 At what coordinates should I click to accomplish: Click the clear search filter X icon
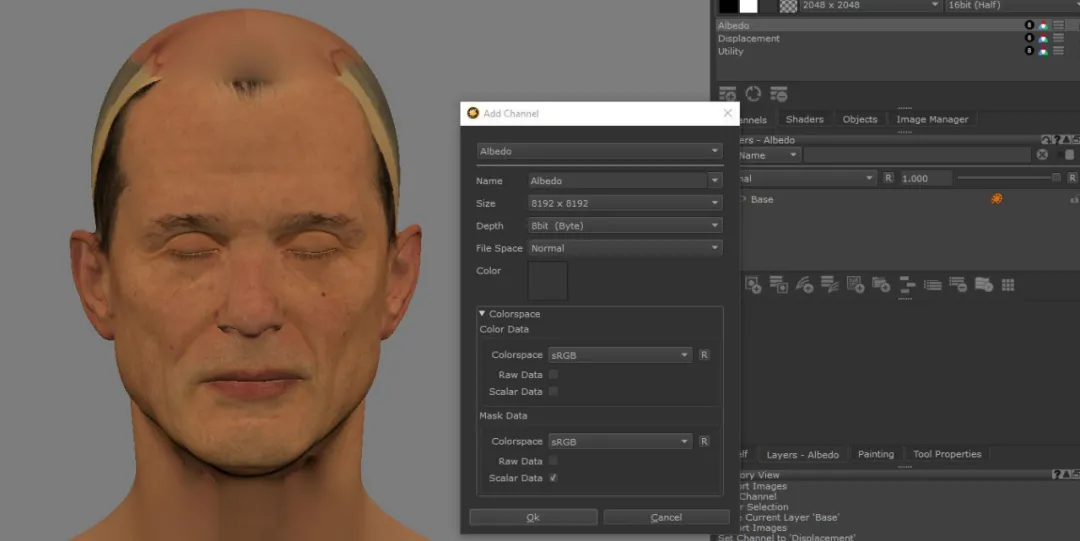(x=1042, y=155)
